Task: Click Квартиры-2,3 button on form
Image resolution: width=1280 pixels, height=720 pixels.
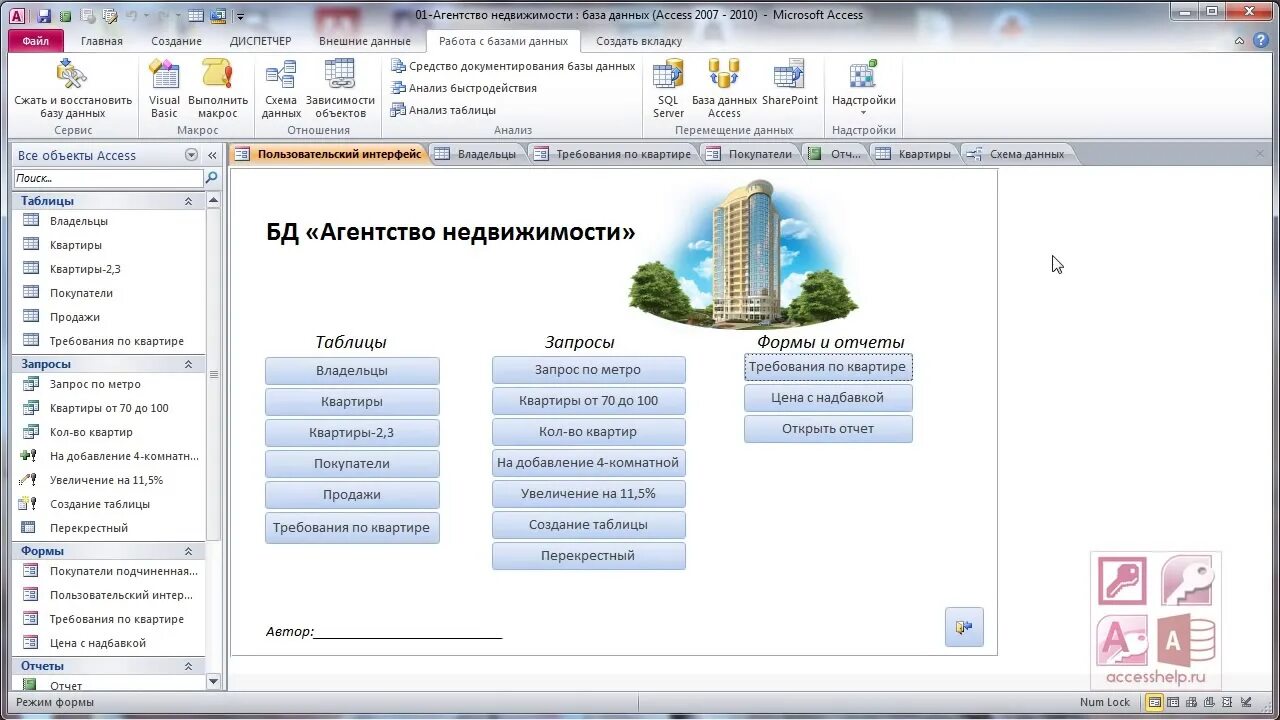Action: (x=352, y=433)
